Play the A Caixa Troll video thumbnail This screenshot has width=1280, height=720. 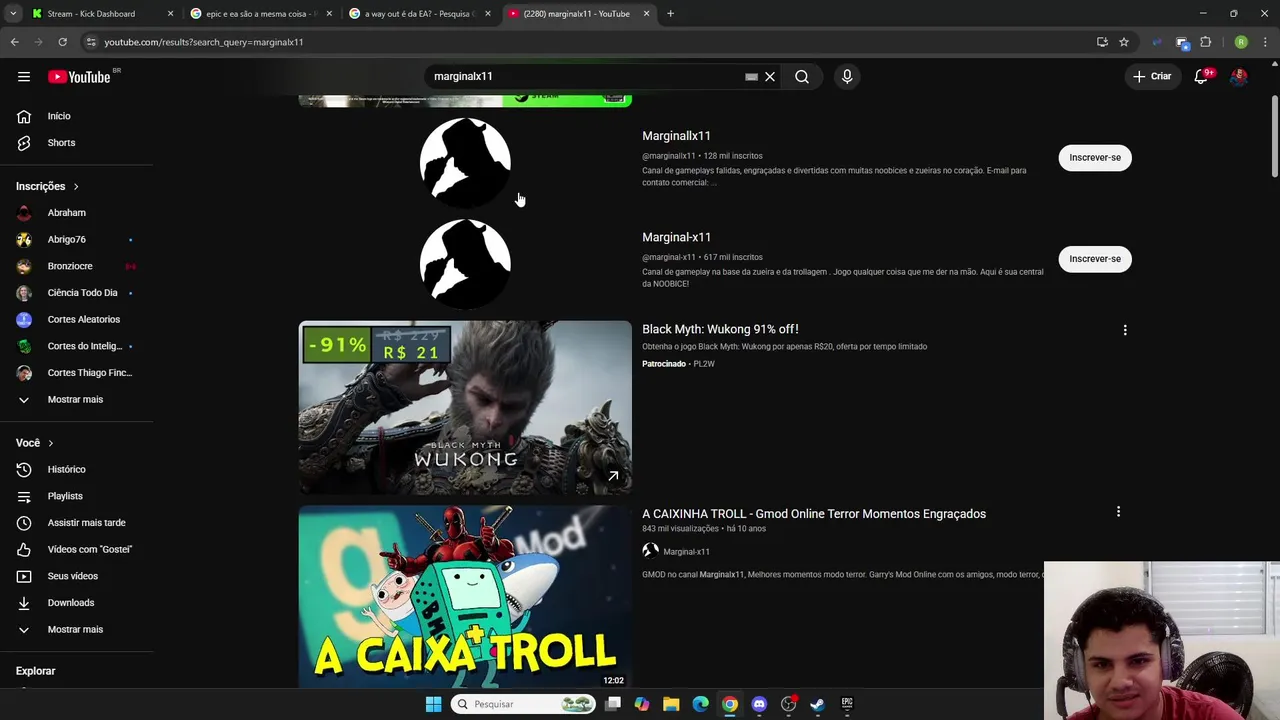pos(465,597)
